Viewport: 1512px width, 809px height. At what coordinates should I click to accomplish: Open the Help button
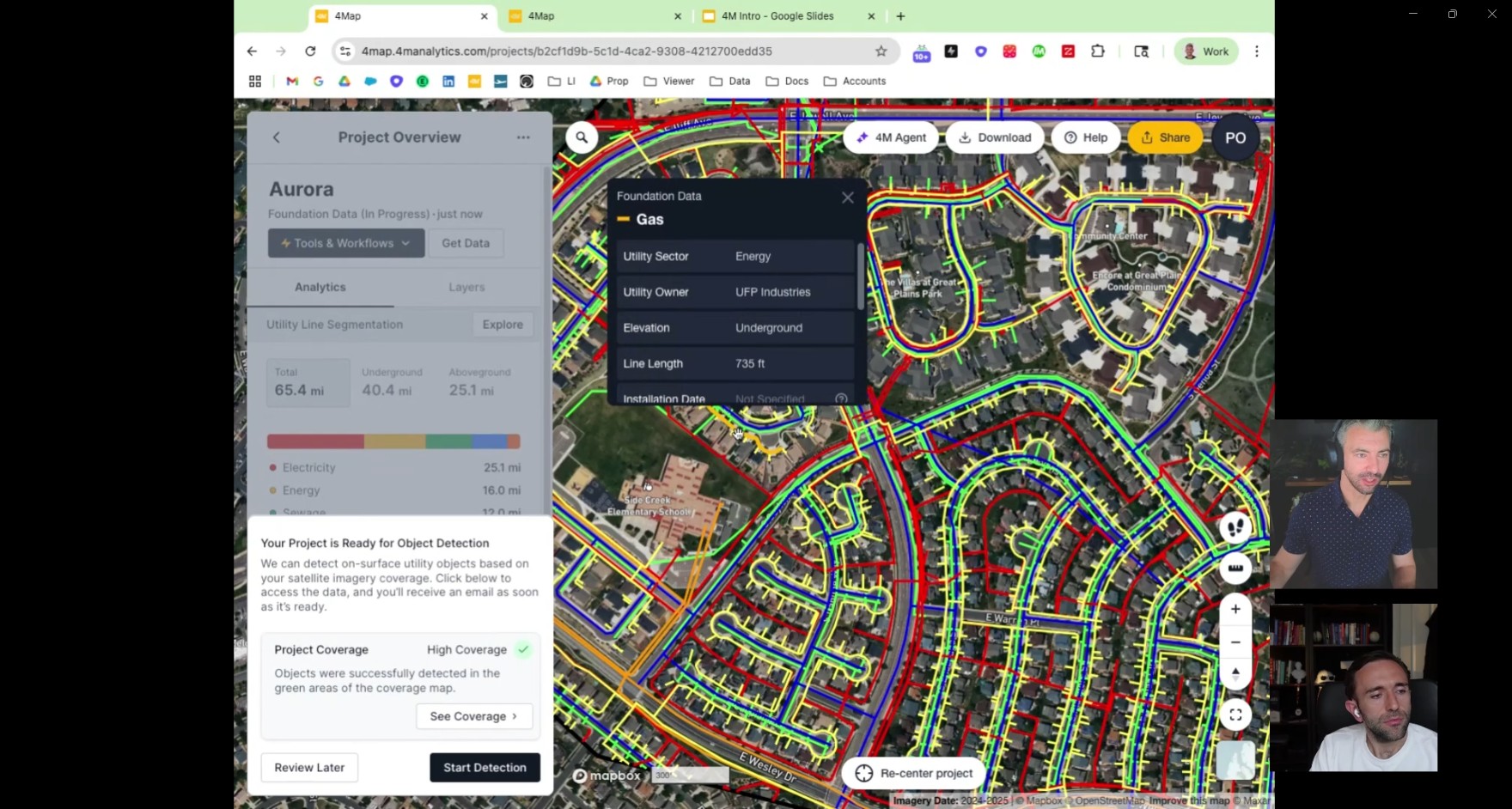(1086, 137)
